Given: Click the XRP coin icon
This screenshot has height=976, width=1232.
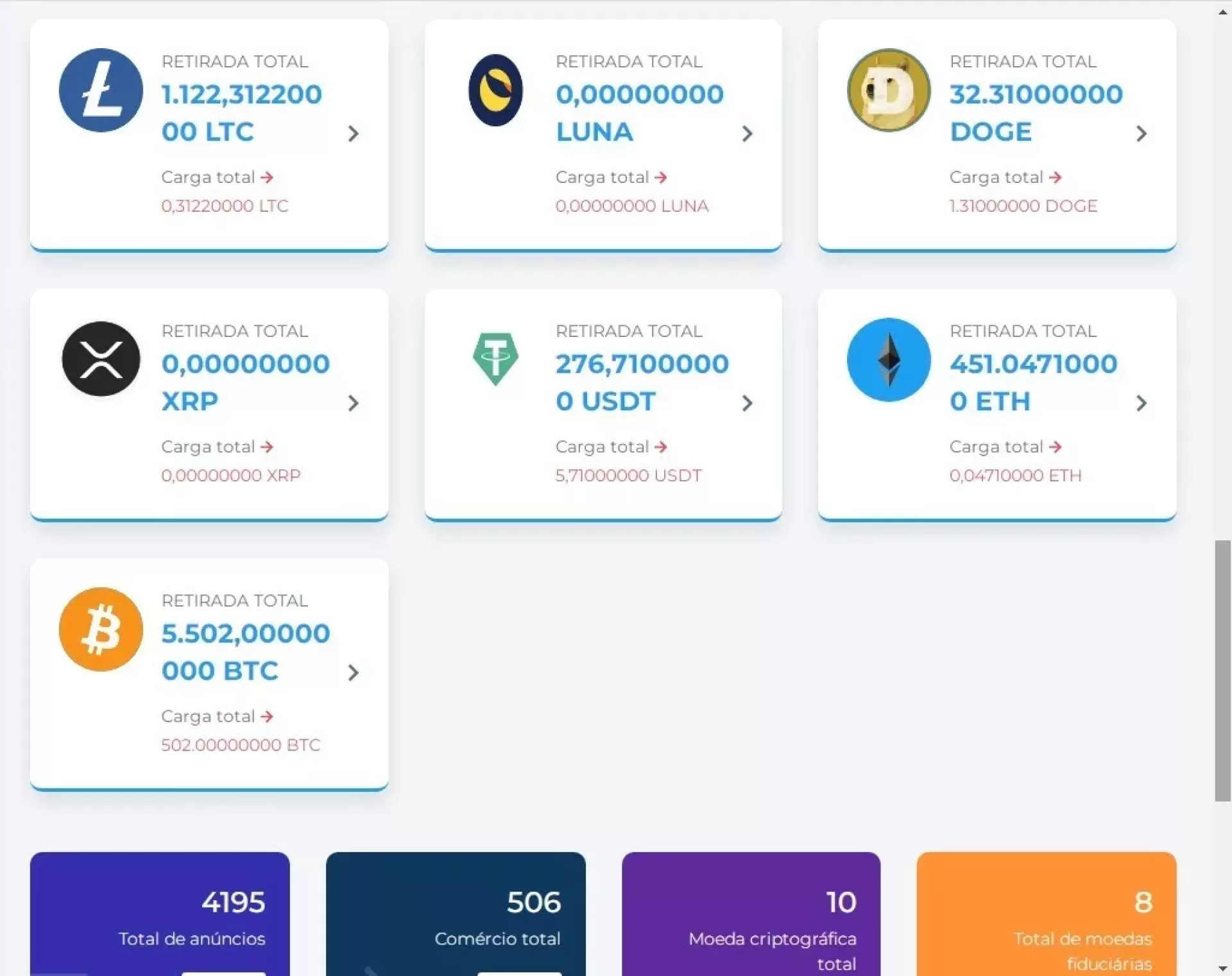Looking at the screenshot, I should pos(101,359).
